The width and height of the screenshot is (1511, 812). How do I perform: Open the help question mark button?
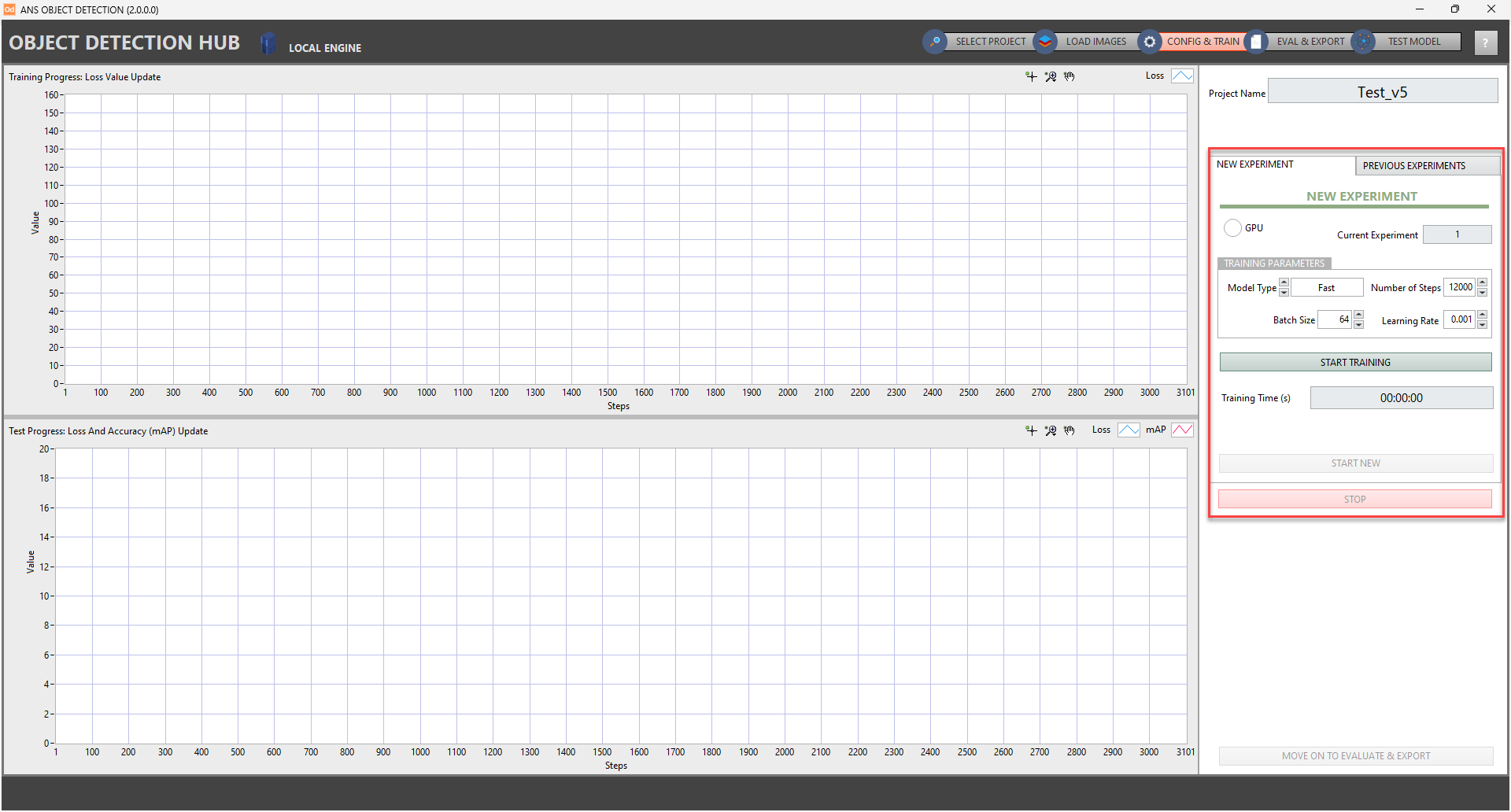pyautogui.click(x=1485, y=43)
